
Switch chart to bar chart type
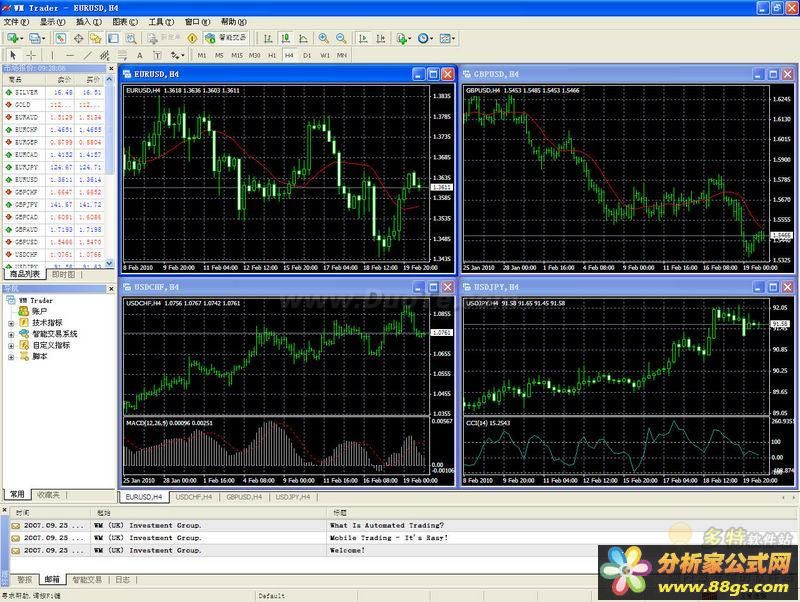268,38
